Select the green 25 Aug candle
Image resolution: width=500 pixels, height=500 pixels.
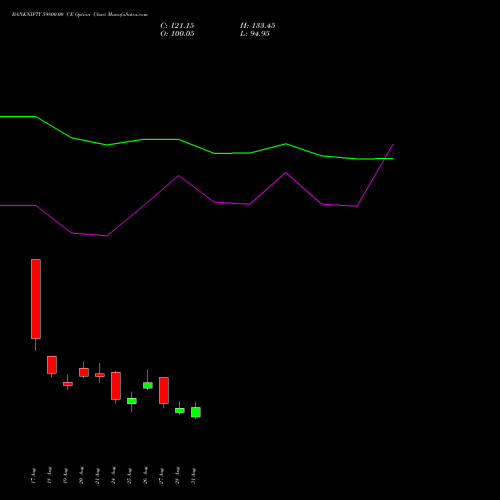(x=132, y=401)
